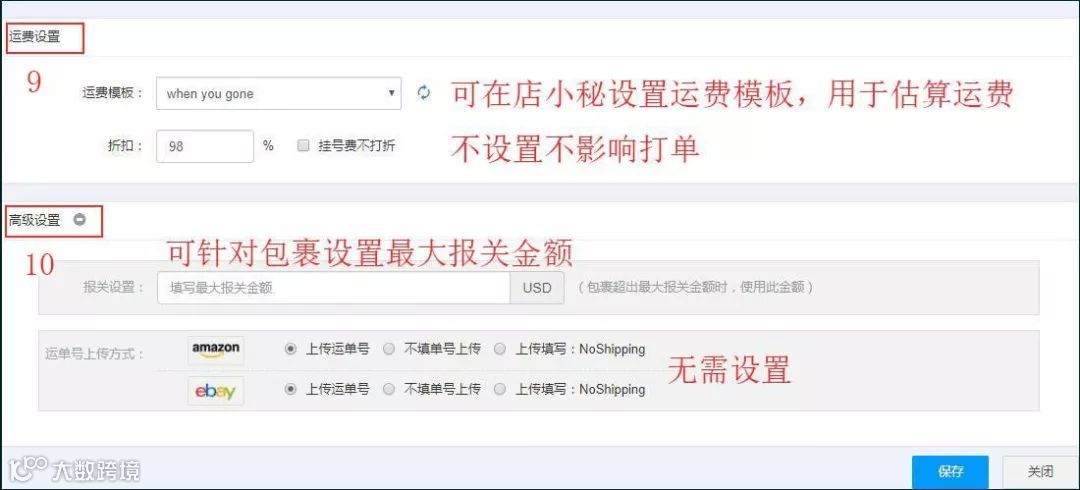Select Amazon 不填单号上传 radio button
The image size is (1080, 490).
pos(389,349)
